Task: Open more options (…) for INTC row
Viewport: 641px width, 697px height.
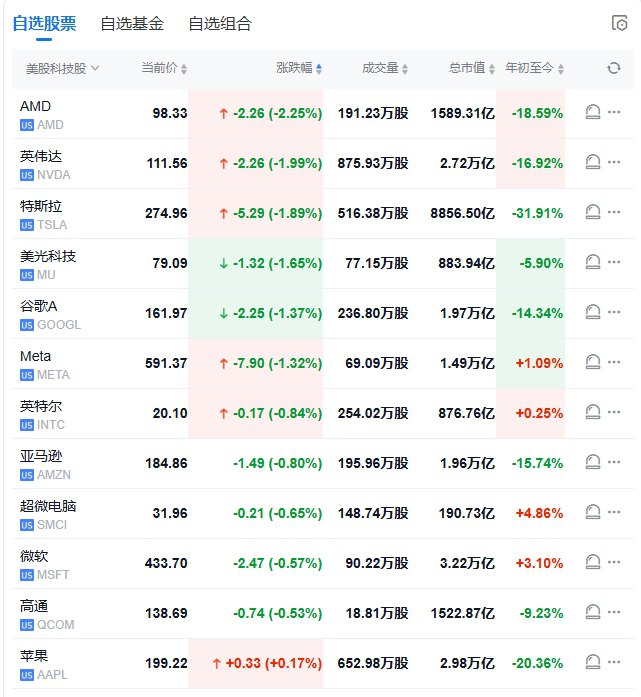Action: [614, 412]
